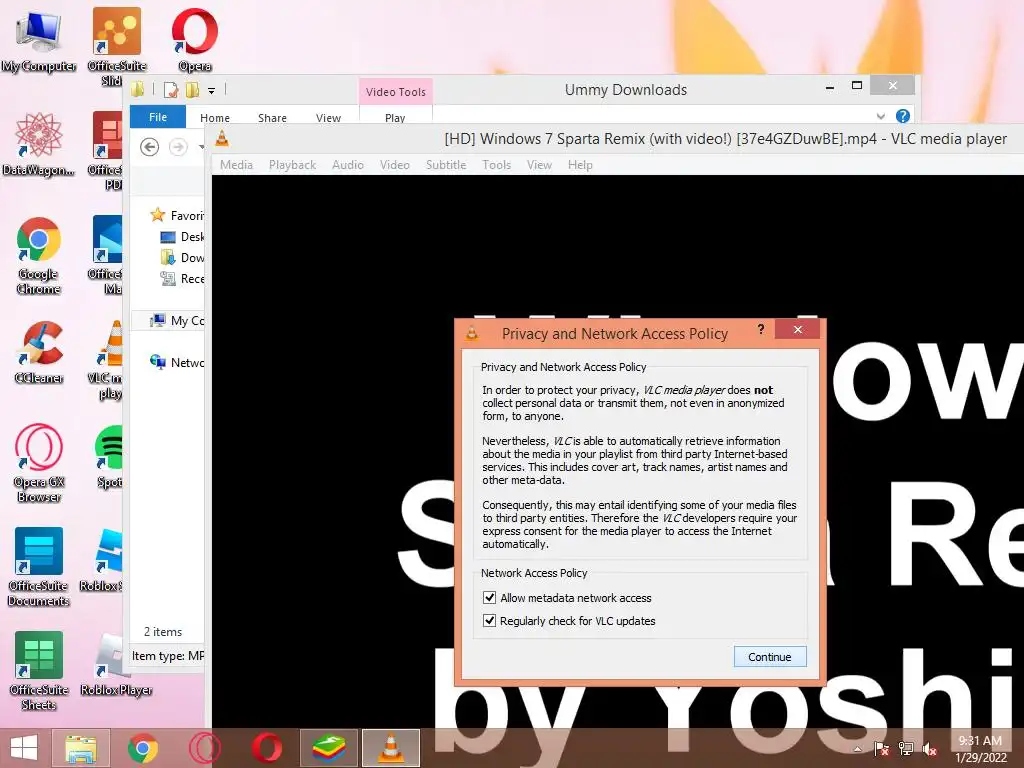The width and height of the screenshot is (1024, 768).
Task: Open the VLC Playback menu
Action: tap(293, 165)
